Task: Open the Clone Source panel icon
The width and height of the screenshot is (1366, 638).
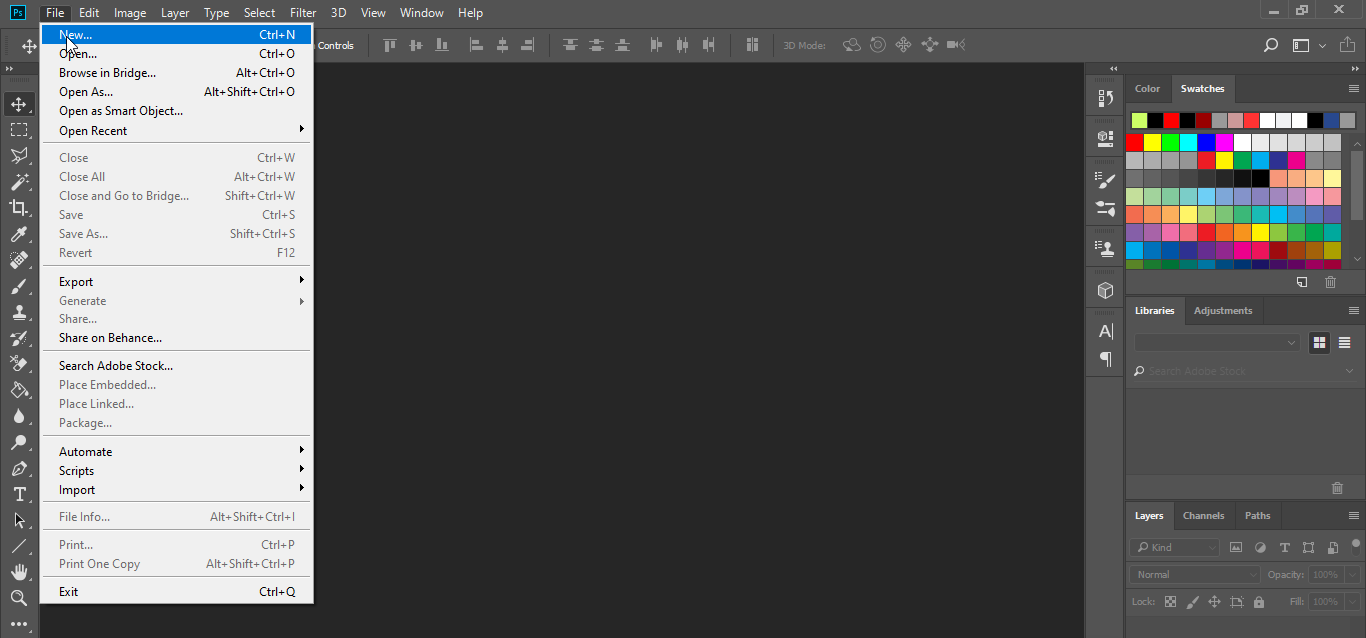Action: coord(1105,249)
